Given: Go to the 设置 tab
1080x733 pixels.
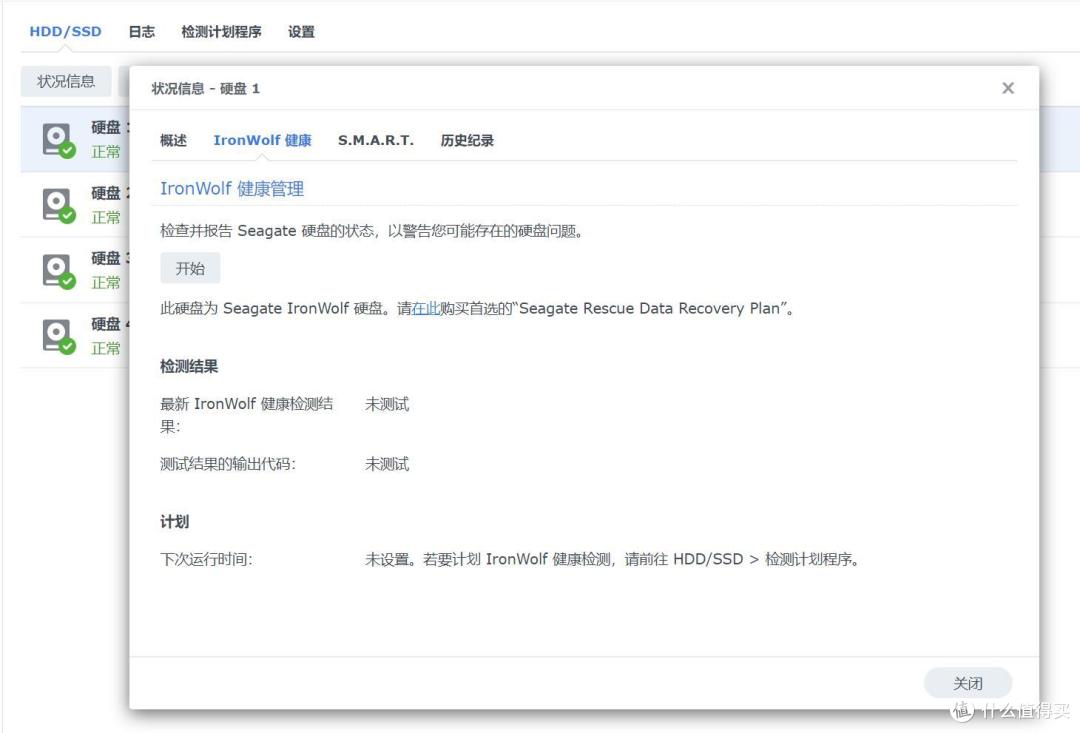Looking at the screenshot, I should click(x=301, y=32).
